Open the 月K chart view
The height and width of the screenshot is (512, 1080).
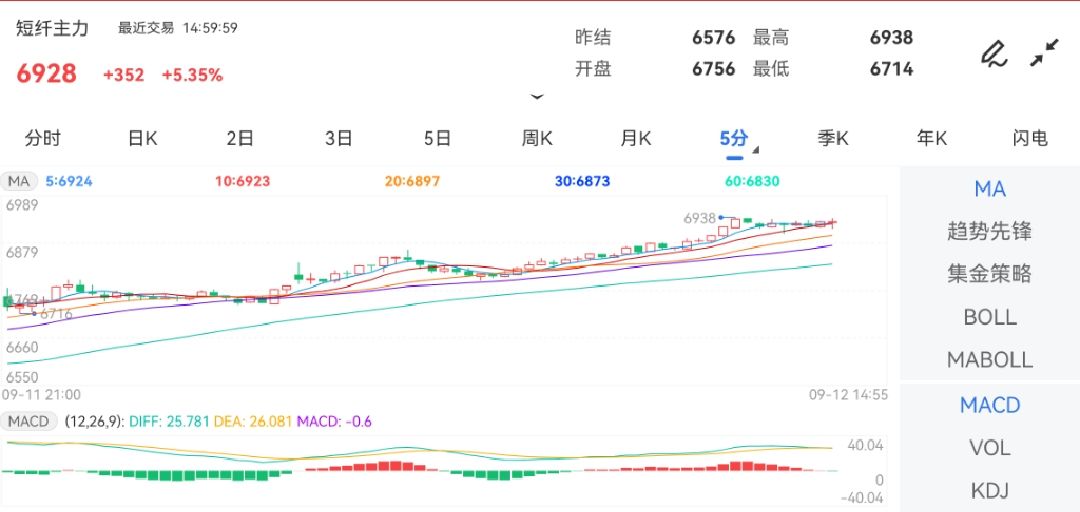636,138
